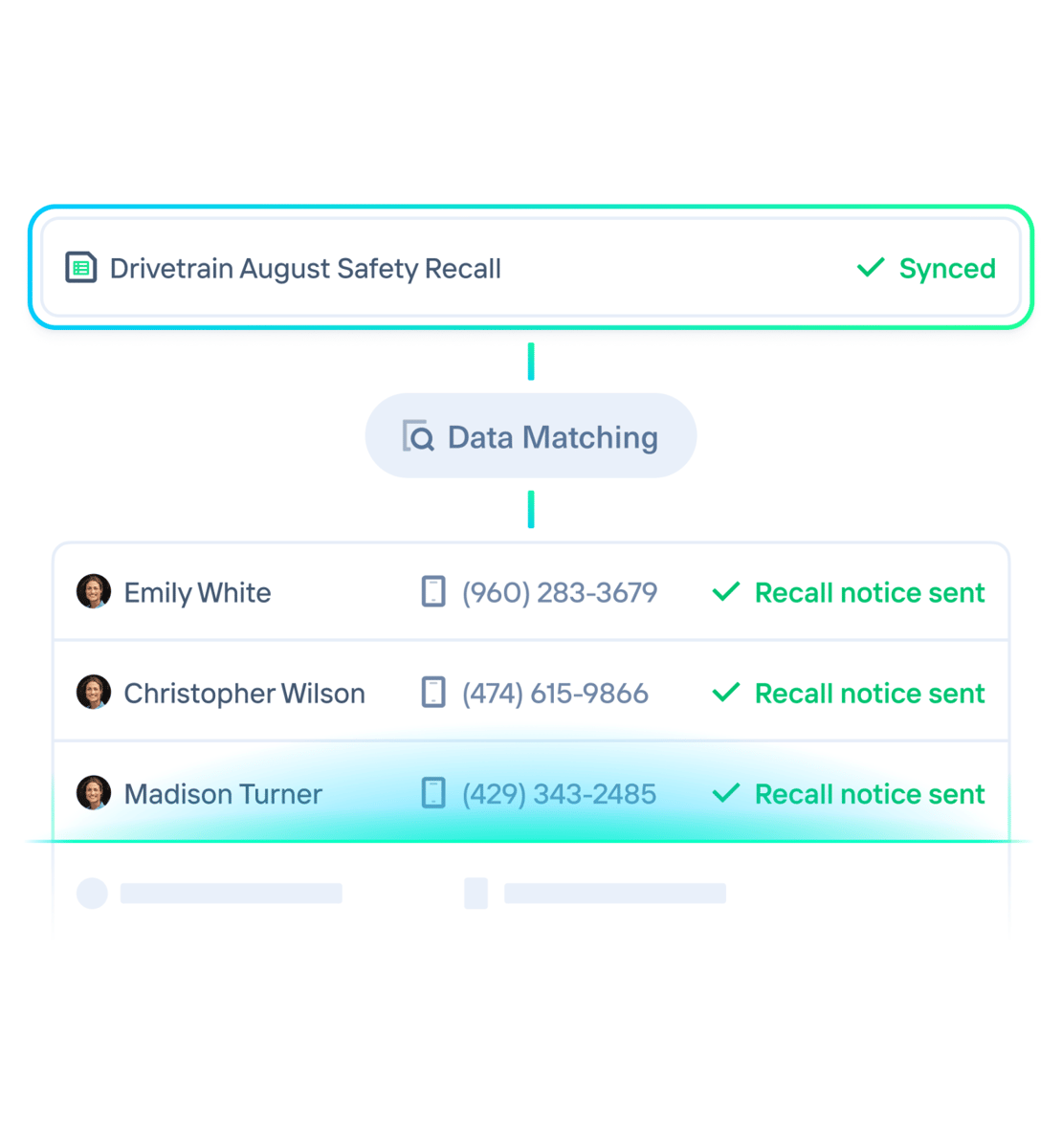The height and width of the screenshot is (1148, 1062).
Task: Click the spreadsheet icon beside Drivetrain August Safety Recall
Action: coord(81,268)
